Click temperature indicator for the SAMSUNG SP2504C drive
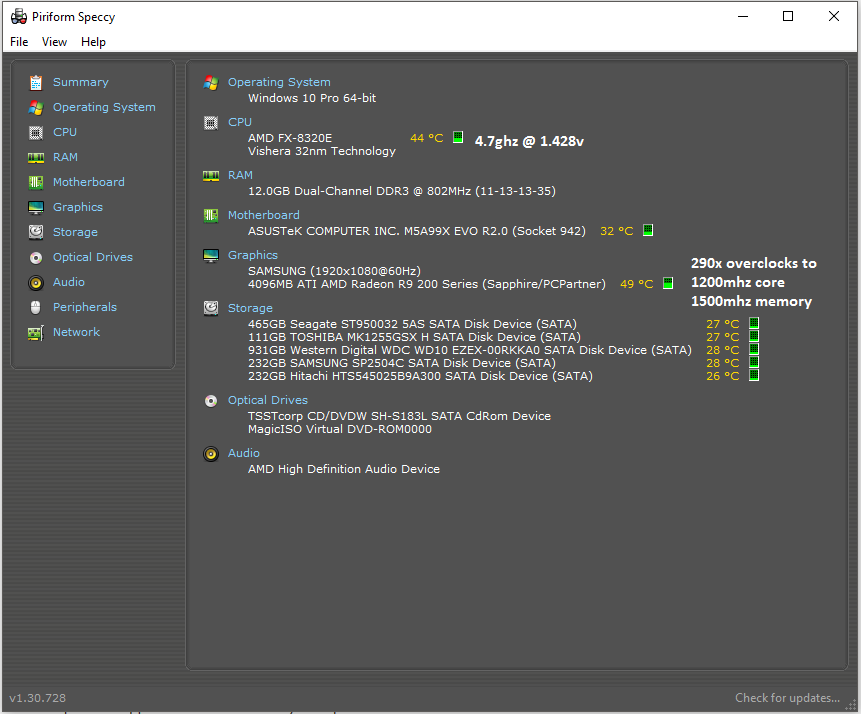The image size is (861, 714). (x=754, y=362)
